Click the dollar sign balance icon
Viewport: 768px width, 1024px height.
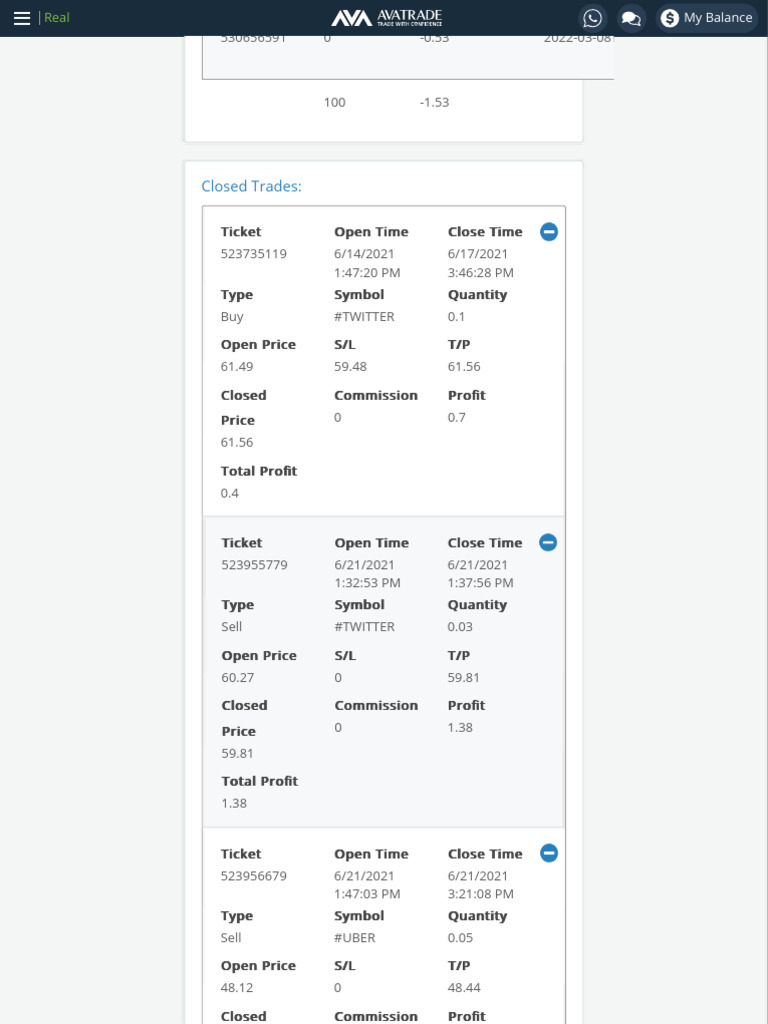(x=670, y=18)
